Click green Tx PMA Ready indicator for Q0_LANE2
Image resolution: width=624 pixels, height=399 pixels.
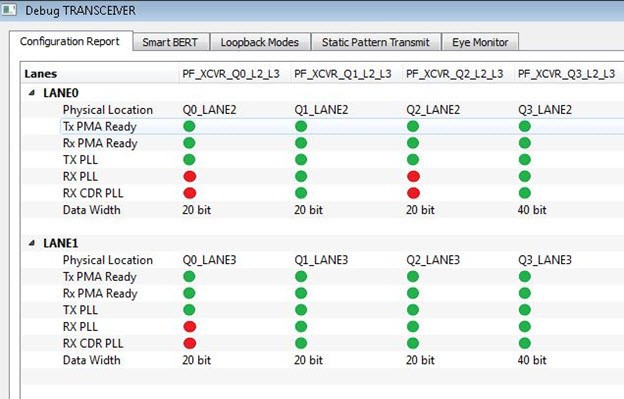[189, 127]
